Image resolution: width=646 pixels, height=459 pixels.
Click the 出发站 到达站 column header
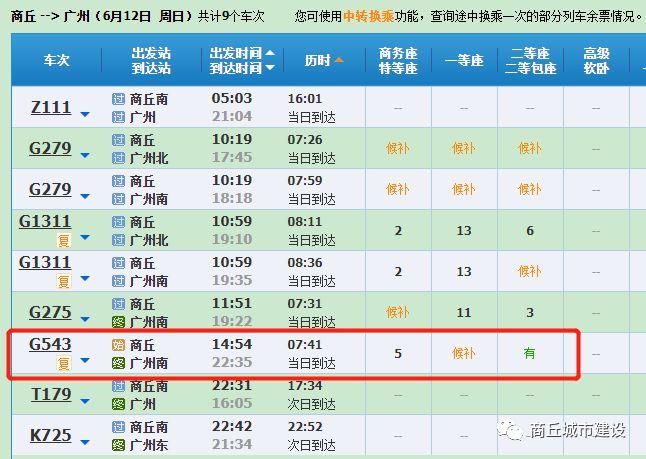click(x=151, y=60)
